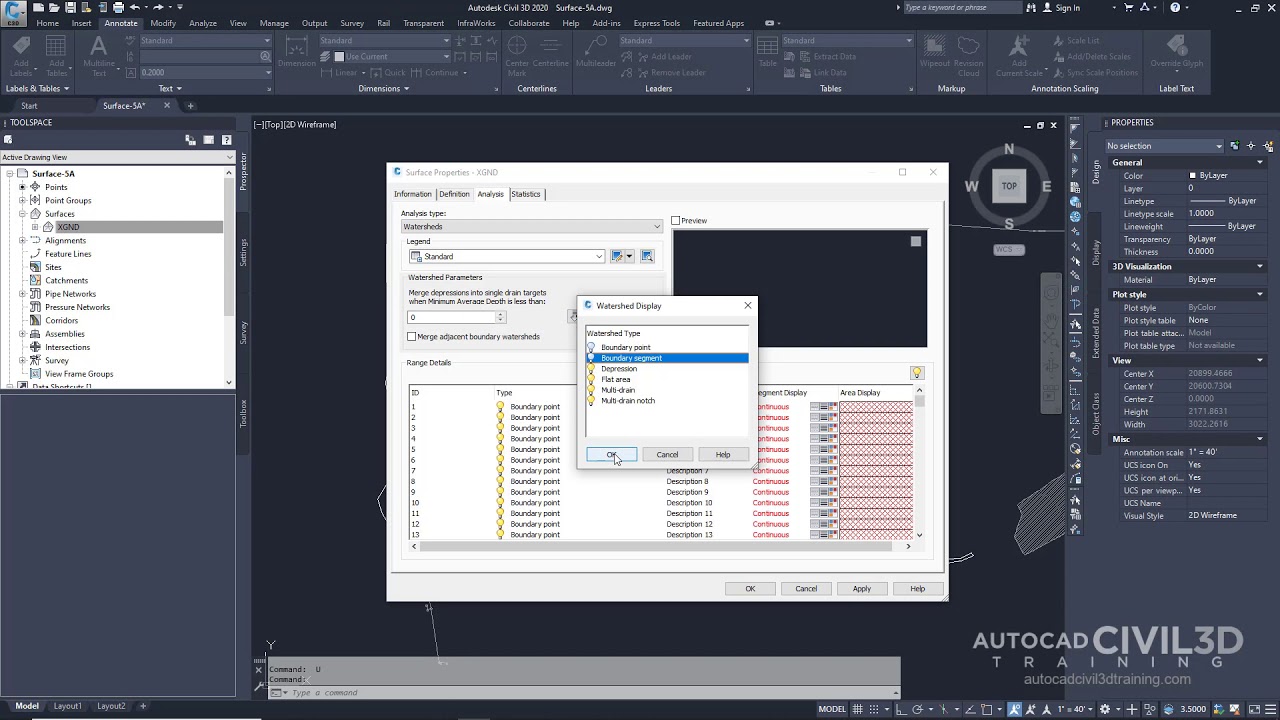The width and height of the screenshot is (1280, 720).
Task: Open the No selection dropdown in Properties
Action: 1164,146
